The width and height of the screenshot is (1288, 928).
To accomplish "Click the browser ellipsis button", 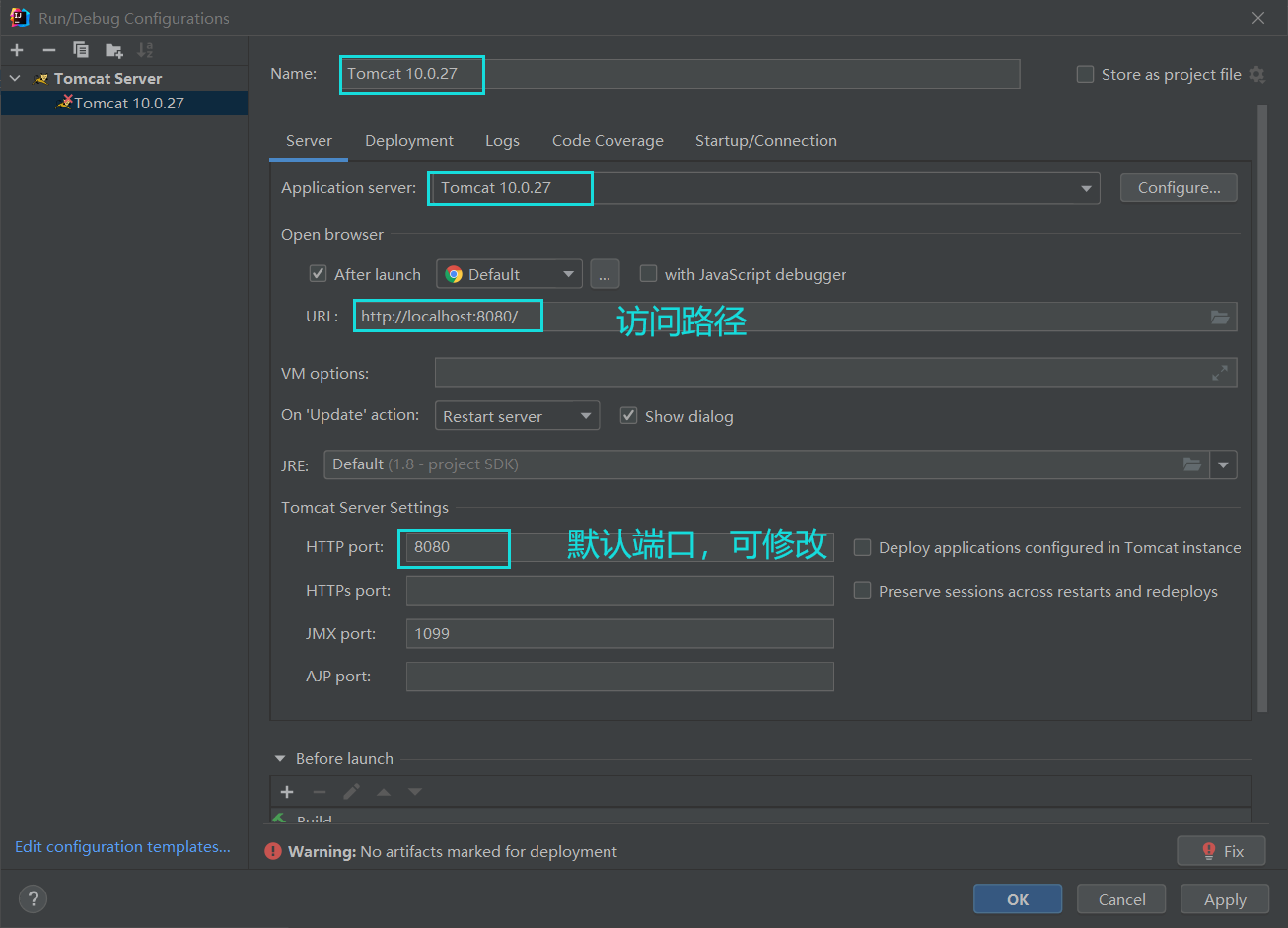I will coord(605,274).
